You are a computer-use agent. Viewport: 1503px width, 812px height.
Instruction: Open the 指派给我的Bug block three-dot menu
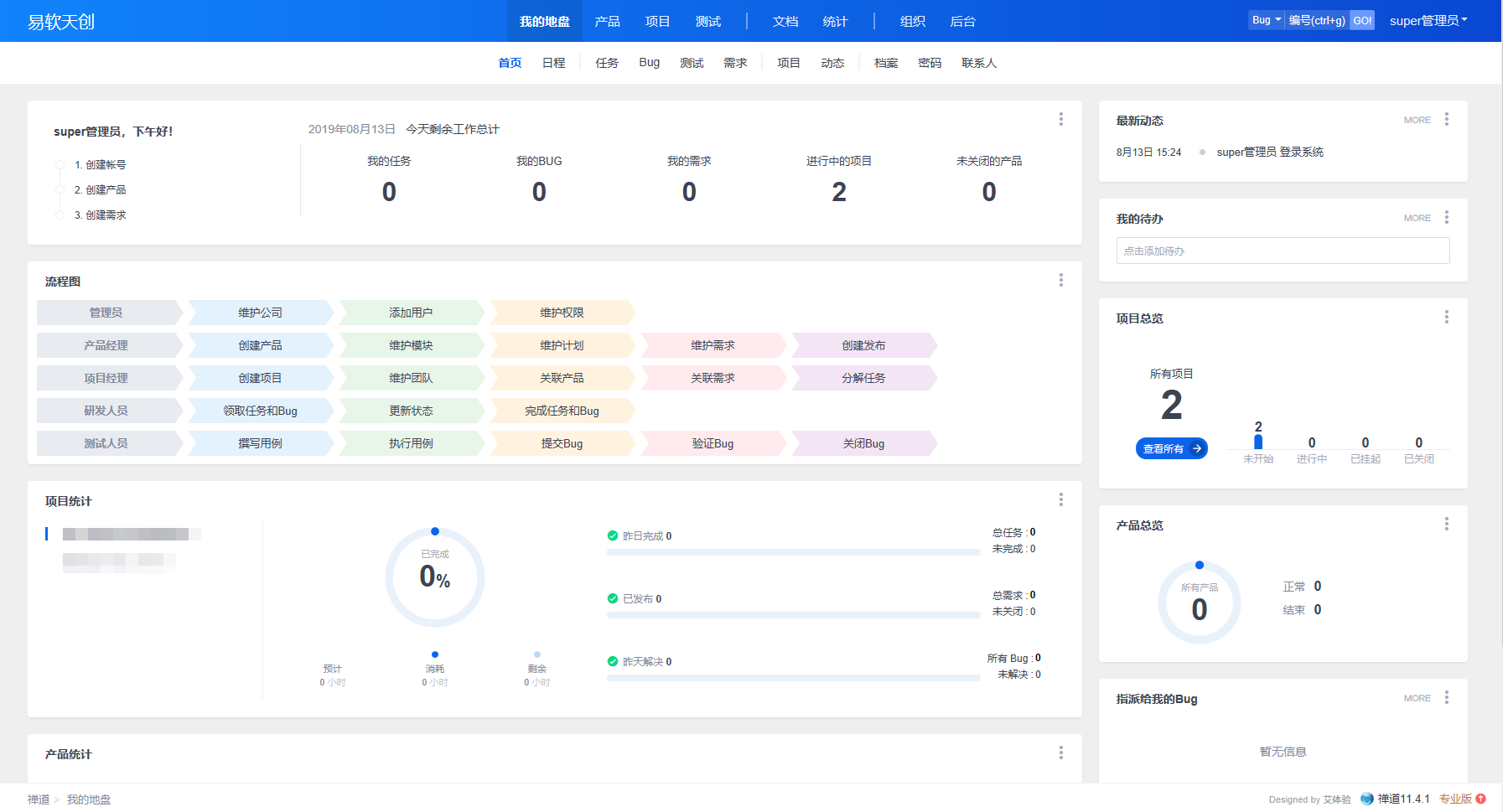point(1446,697)
